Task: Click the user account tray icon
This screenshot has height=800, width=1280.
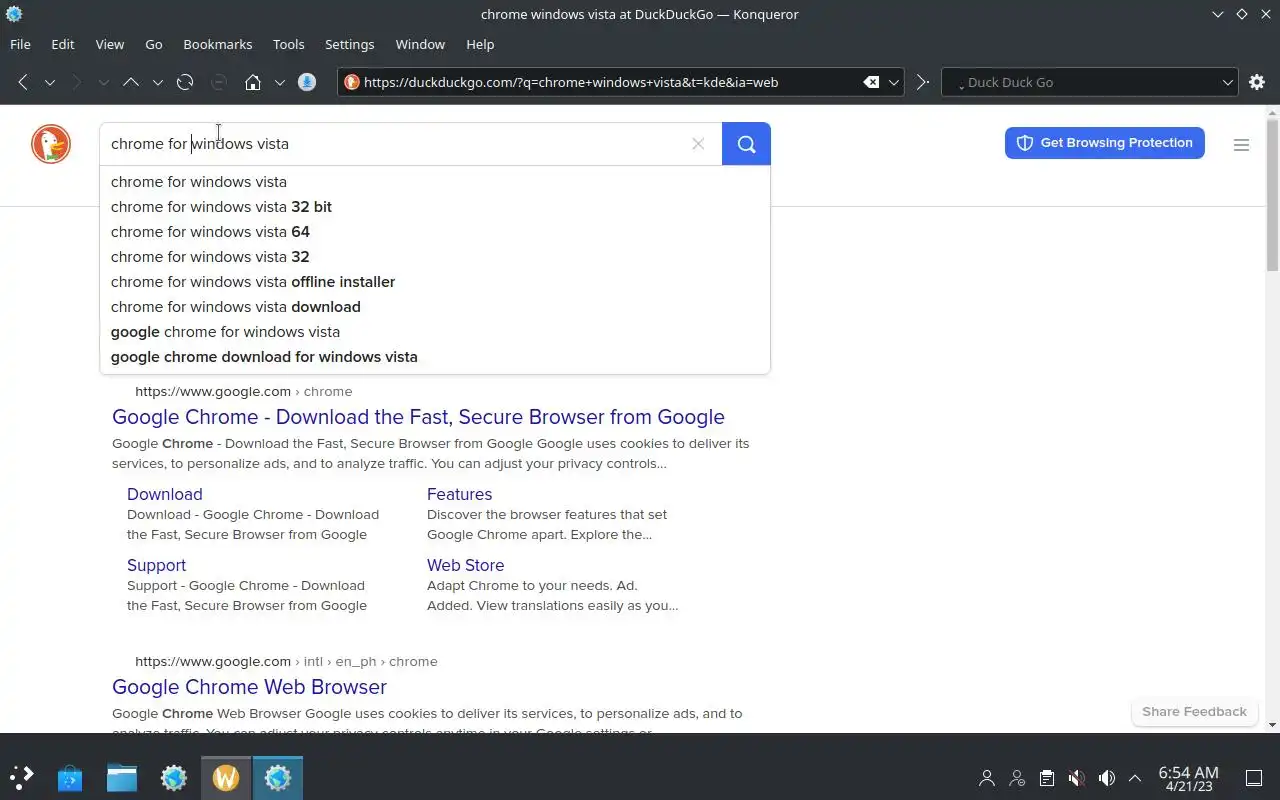Action: point(987,777)
